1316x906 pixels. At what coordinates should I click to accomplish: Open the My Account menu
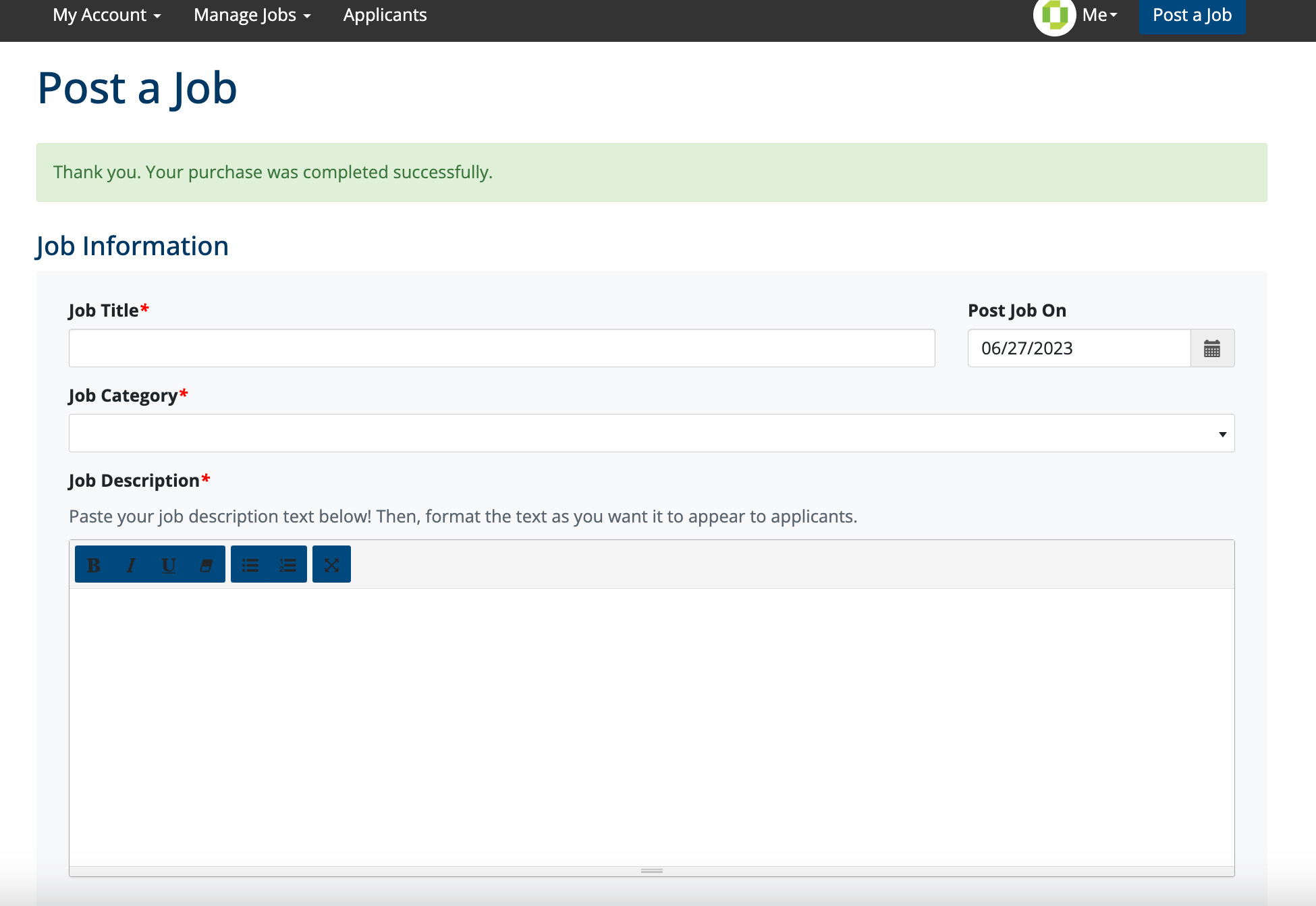107,15
